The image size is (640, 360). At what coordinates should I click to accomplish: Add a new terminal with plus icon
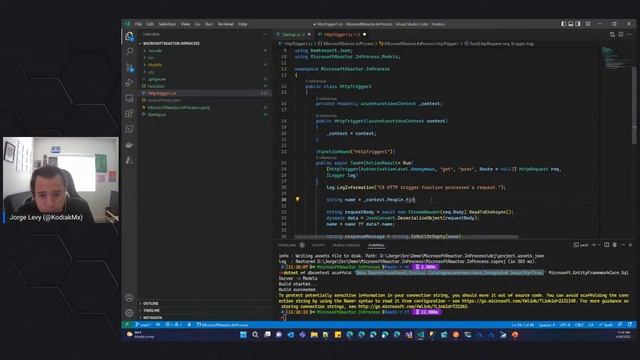tap(594, 245)
